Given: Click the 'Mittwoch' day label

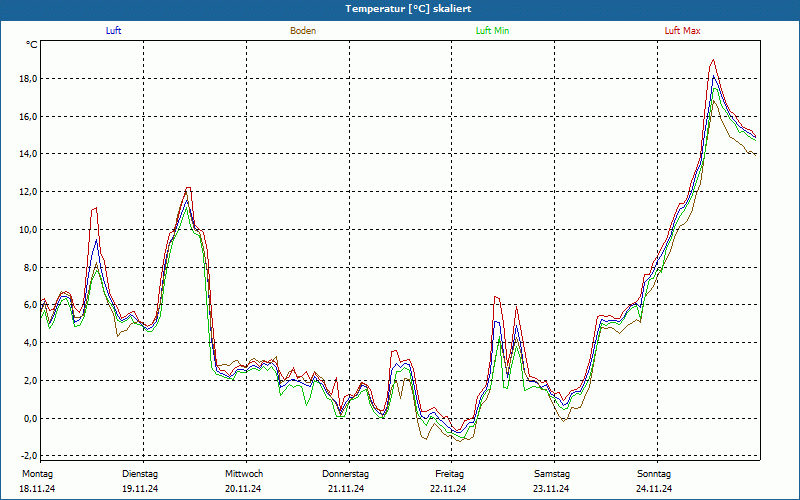Looking at the screenshot, I should pyautogui.click(x=244, y=474).
